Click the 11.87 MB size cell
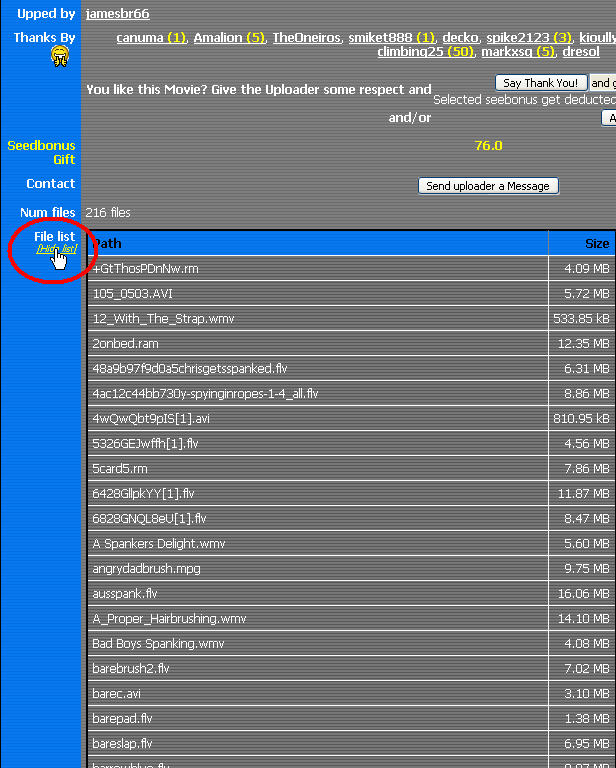The width and height of the screenshot is (616, 768). click(x=582, y=493)
